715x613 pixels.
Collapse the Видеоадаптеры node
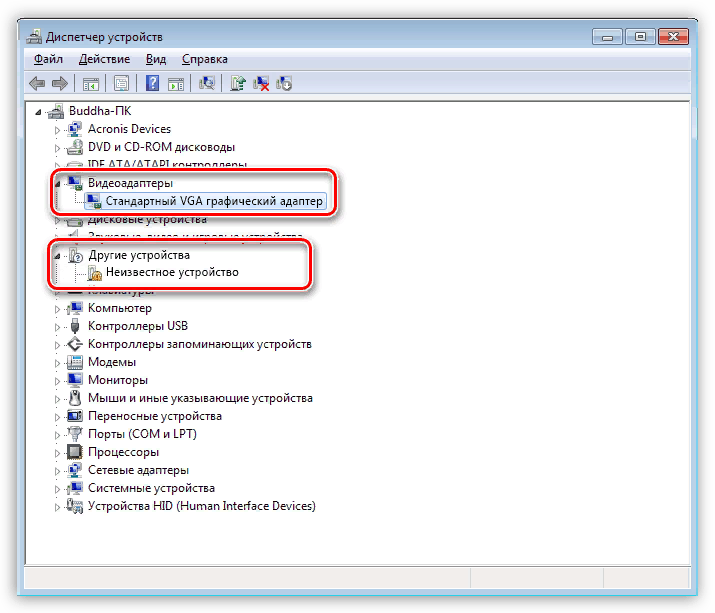pyautogui.click(x=57, y=184)
